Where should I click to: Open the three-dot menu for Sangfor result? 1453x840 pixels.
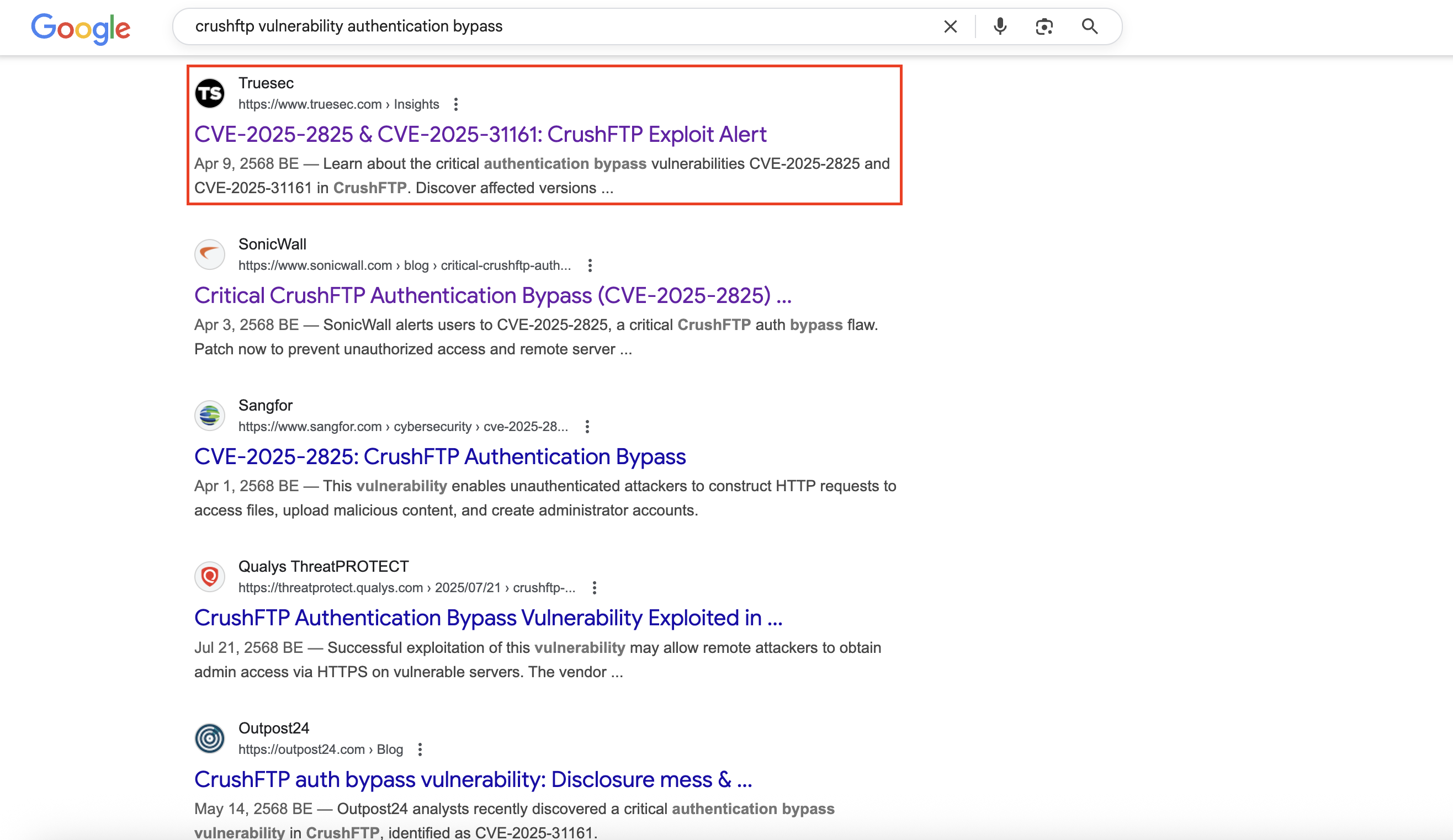587,427
